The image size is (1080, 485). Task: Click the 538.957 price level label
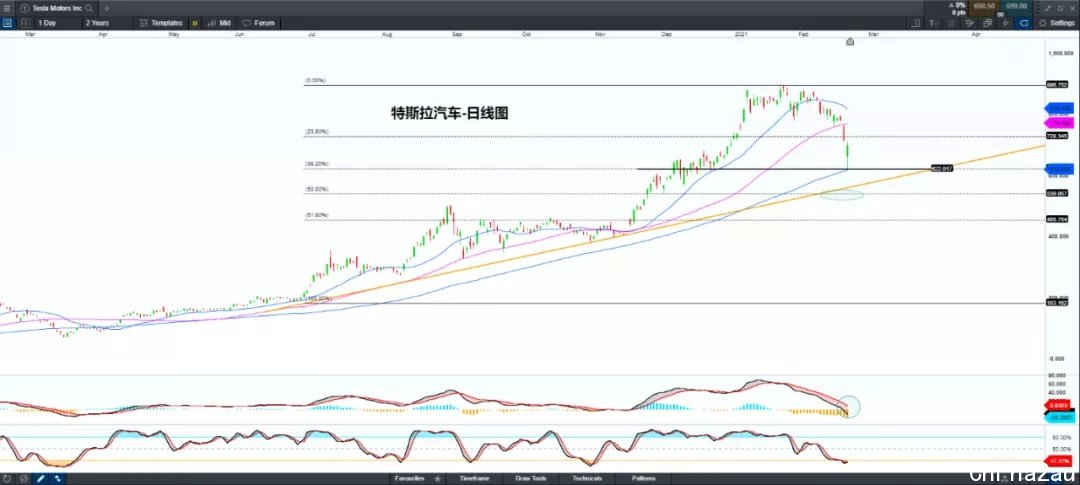click(x=1057, y=194)
